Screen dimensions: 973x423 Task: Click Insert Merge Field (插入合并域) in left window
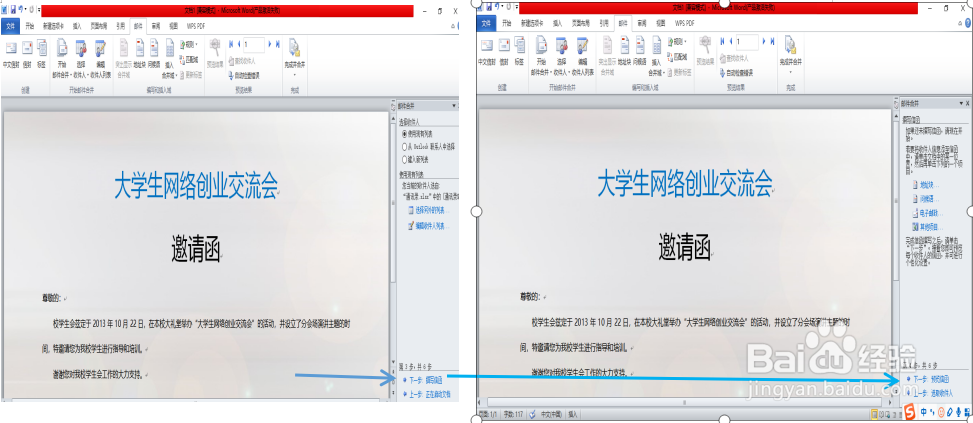pyautogui.click(x=169, y=58)
